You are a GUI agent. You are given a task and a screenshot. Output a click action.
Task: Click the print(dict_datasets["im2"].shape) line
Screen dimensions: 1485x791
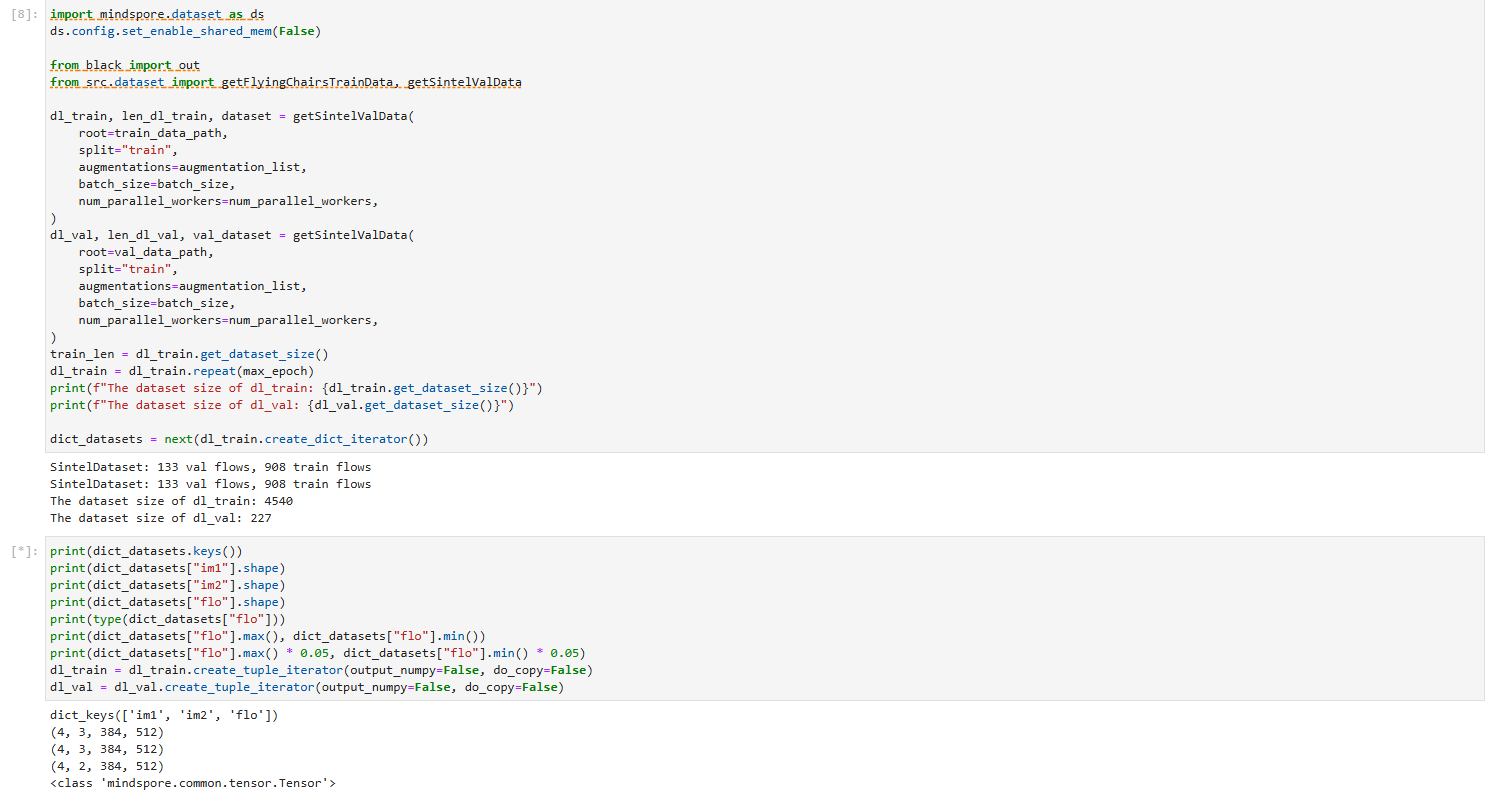[x=168, y=585]
